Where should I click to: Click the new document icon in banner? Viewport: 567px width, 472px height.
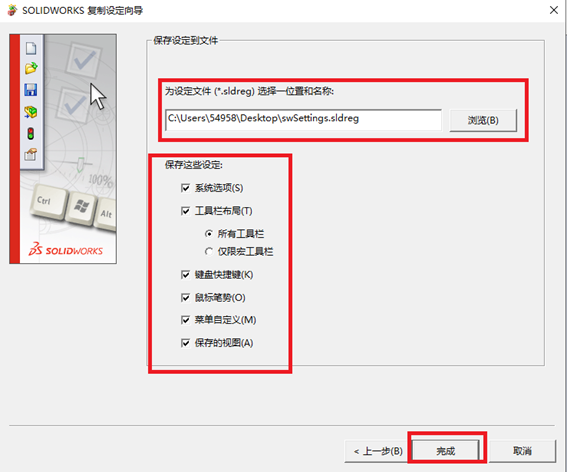31,48
